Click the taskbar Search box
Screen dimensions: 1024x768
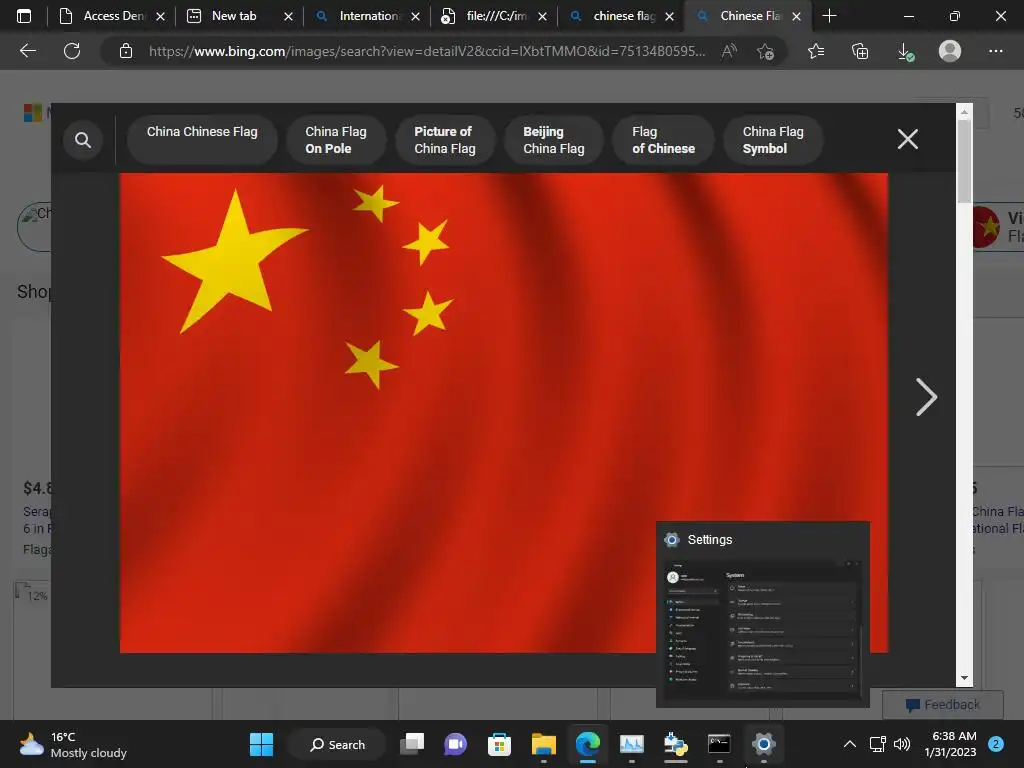tap(338, 744)
